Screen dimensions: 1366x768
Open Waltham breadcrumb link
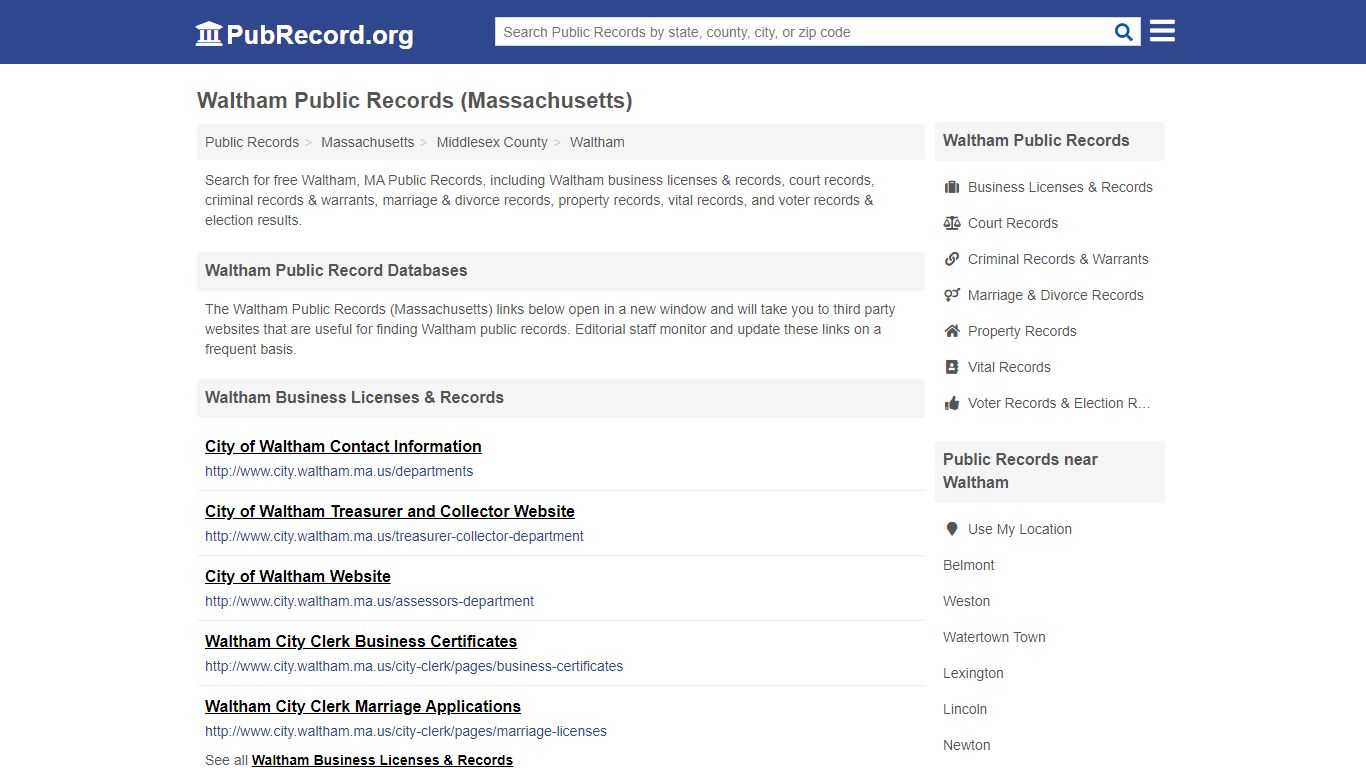point(597,142)
